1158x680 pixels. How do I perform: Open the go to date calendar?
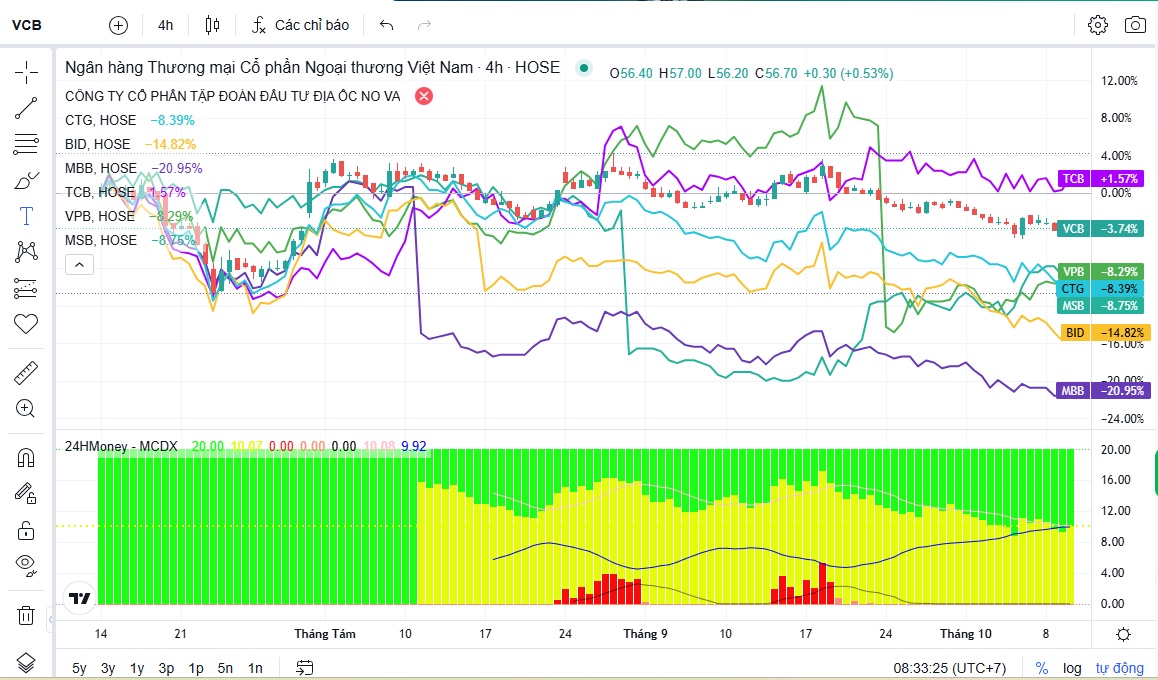[x=304, y=668]
